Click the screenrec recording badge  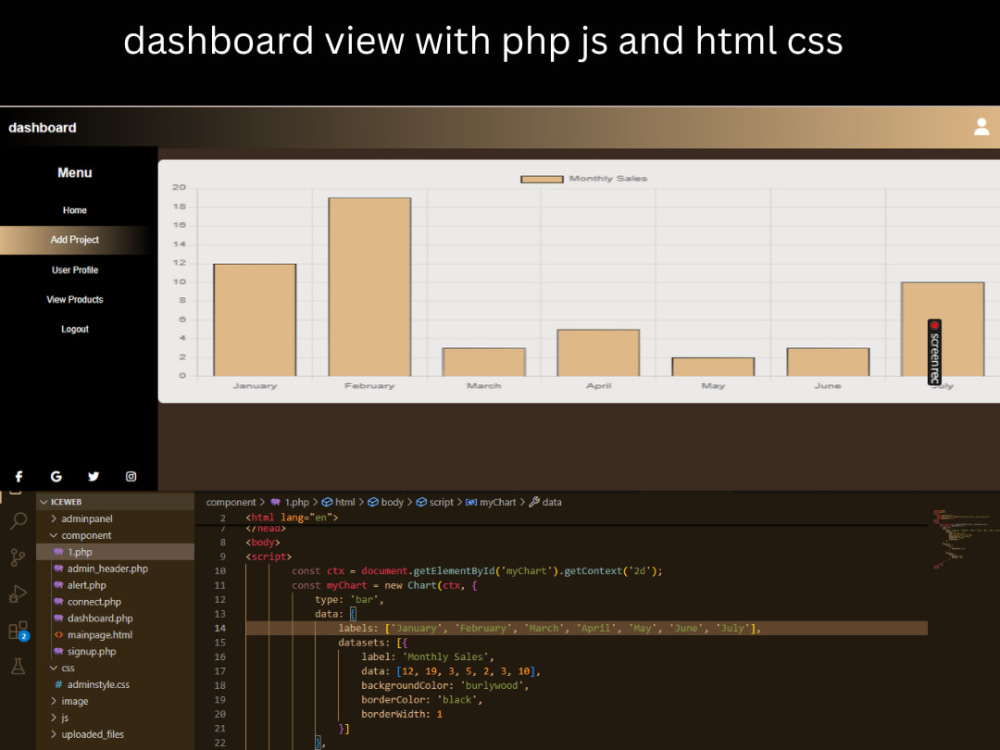934,352
